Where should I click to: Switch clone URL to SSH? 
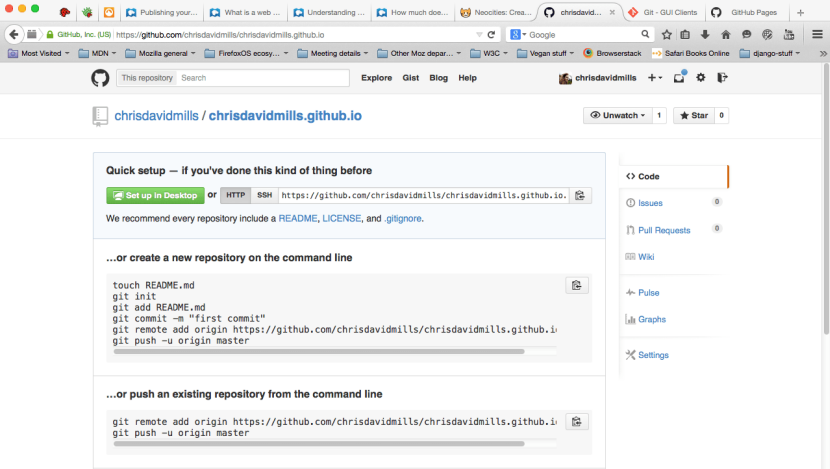(264, 195)
